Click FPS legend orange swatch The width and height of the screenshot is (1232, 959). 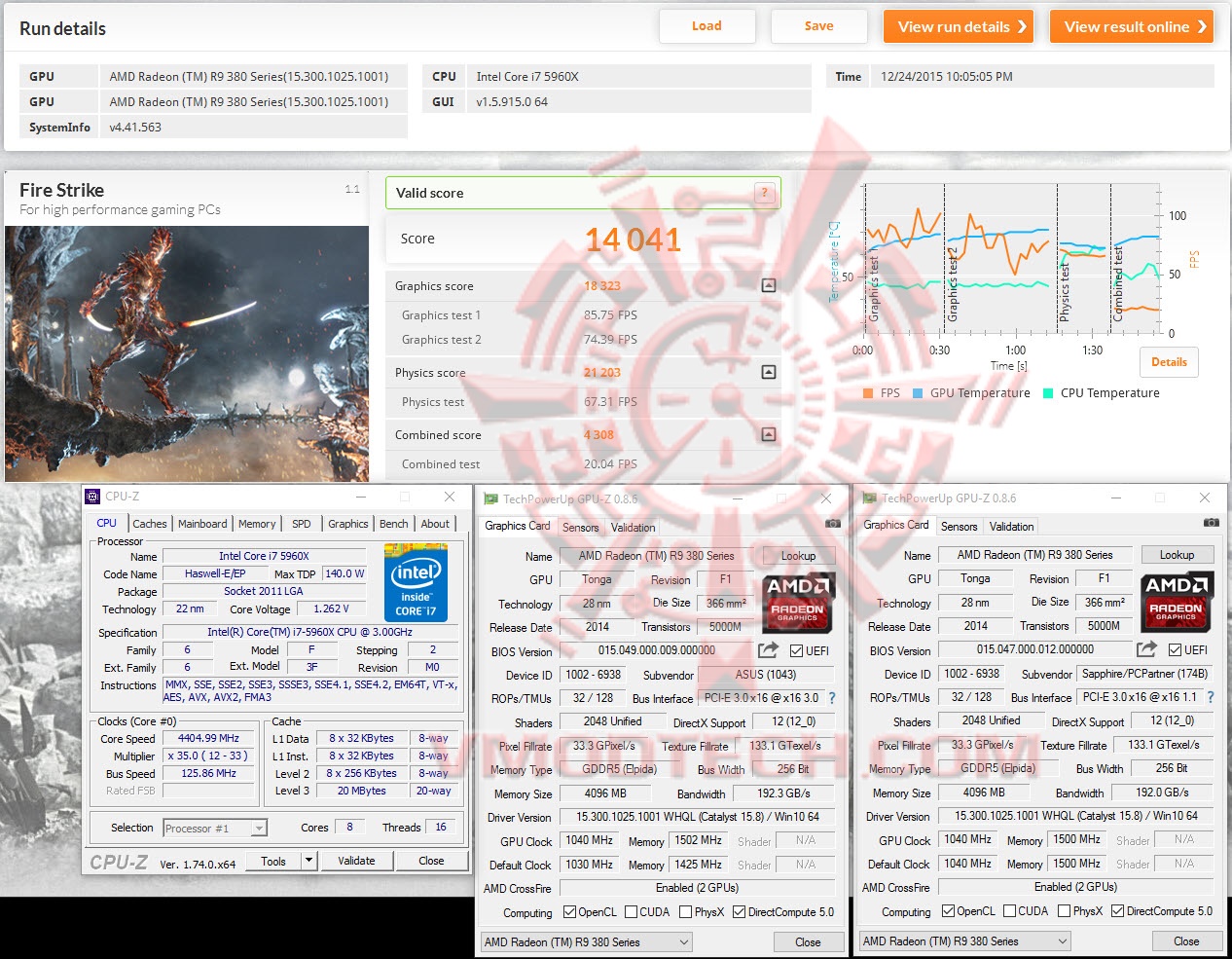(868, 393)
